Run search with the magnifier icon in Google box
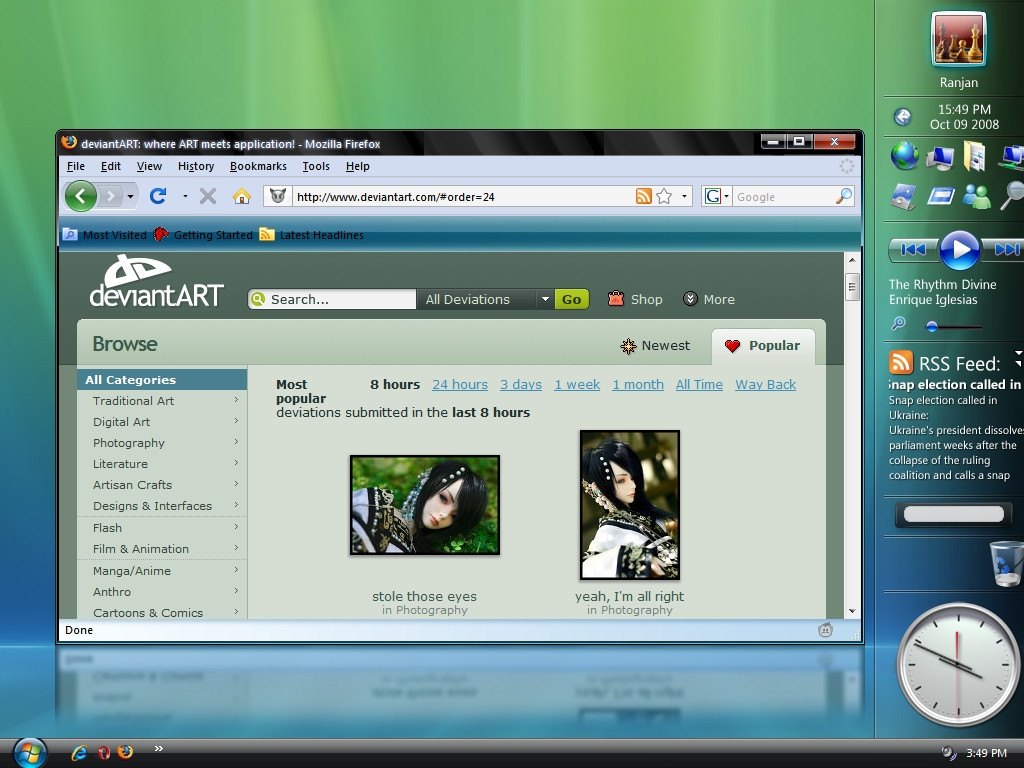The height and width of the screenshot is (768, 1024). tap(844, 196)
